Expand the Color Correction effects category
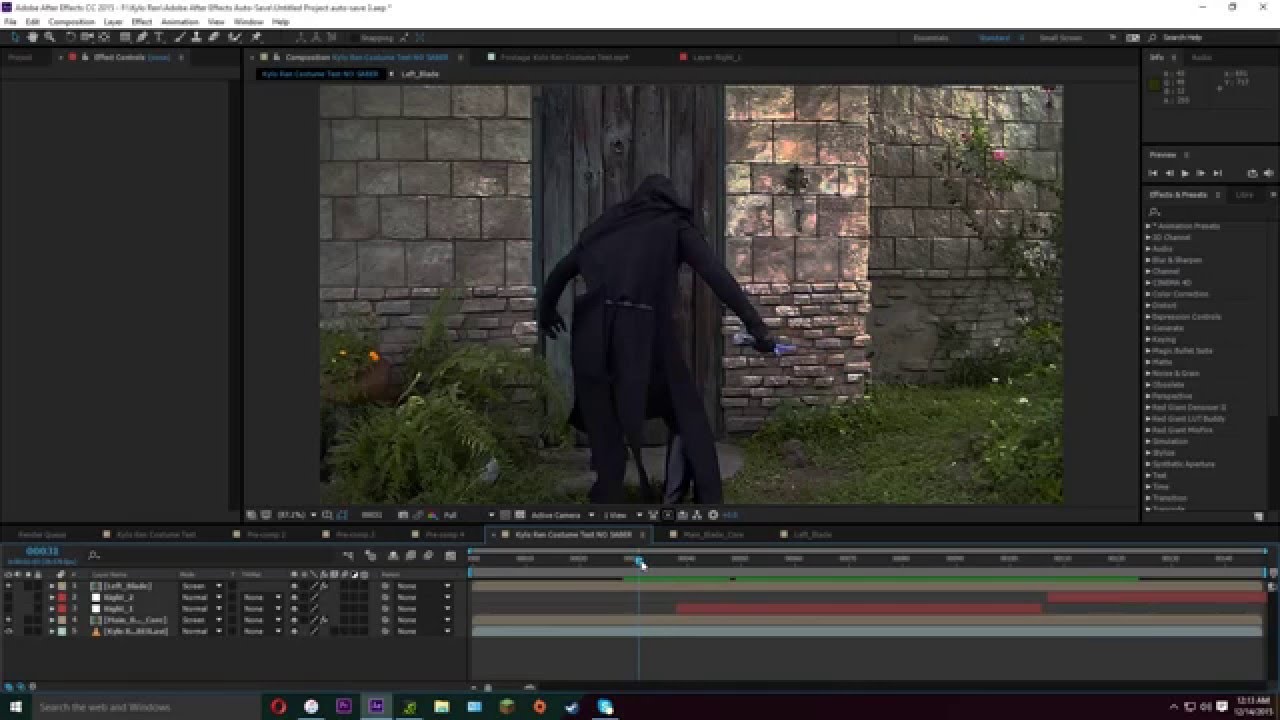 click(1148, 294)
